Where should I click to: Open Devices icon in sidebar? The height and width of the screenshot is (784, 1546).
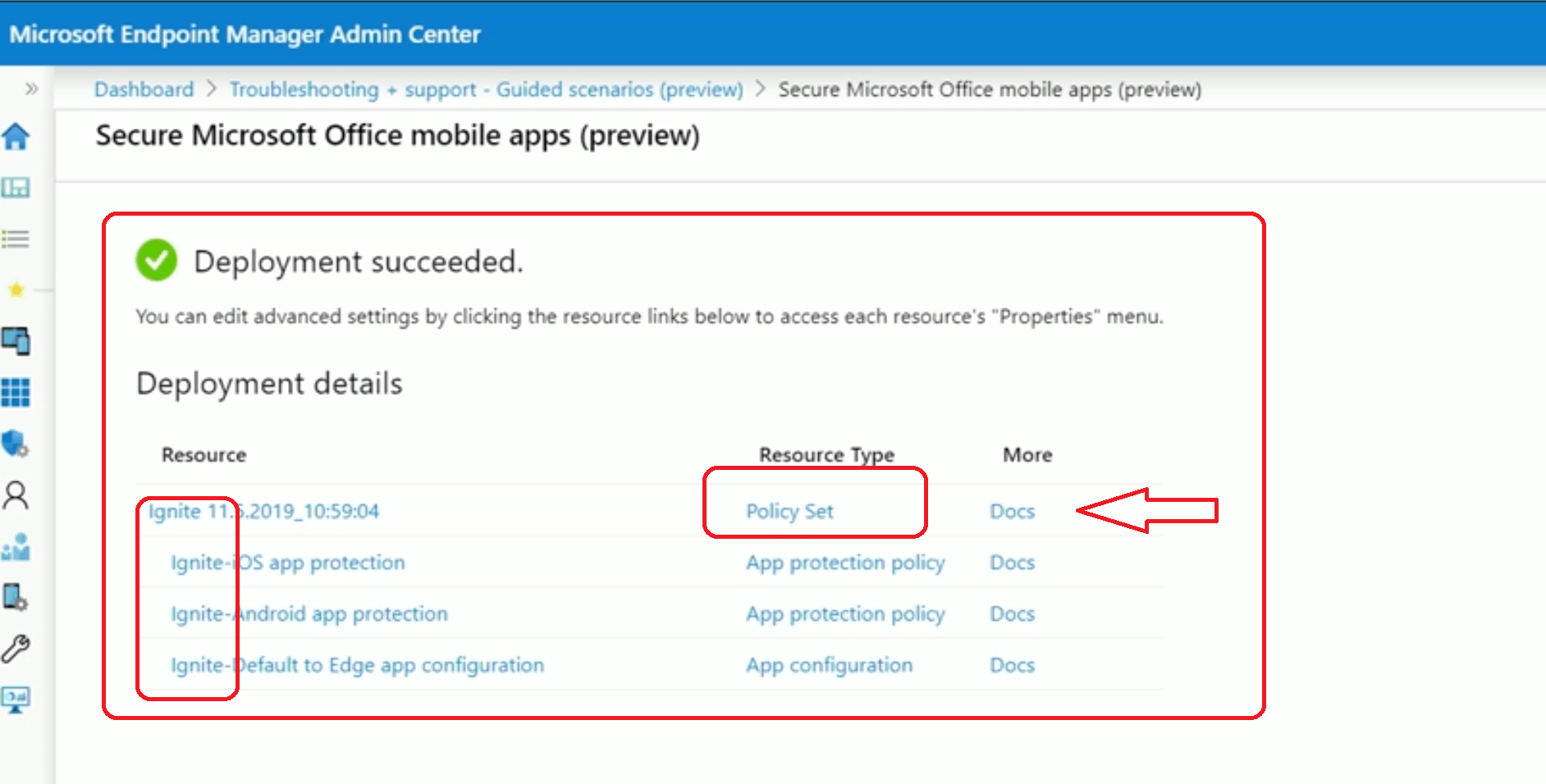pyautogui.click(x=16, y=341)
